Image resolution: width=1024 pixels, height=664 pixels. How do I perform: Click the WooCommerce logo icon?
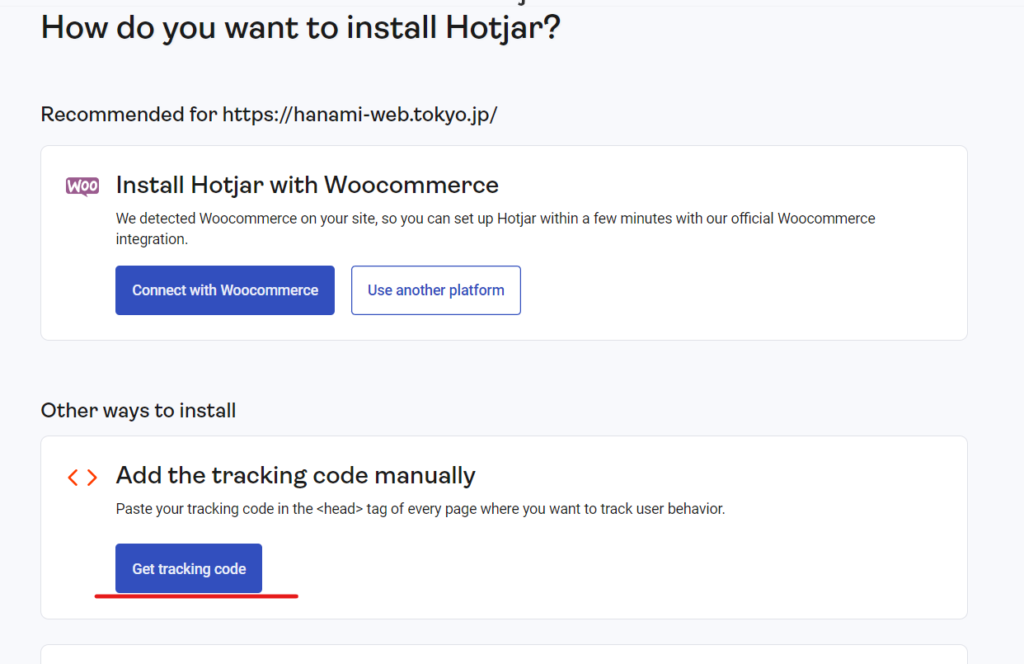[x=82, y=186]
